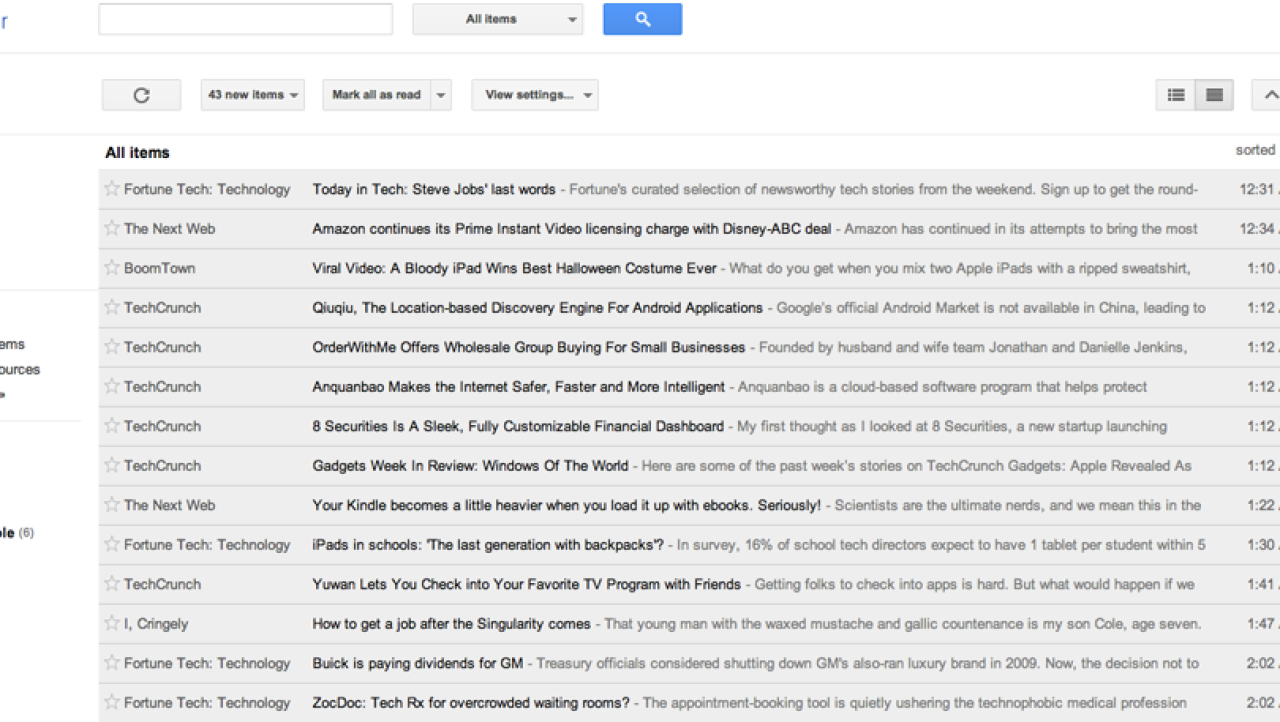Switch to expanded view icon
The width and height of the screenshot is (1280, 722).
(1214, 95)
